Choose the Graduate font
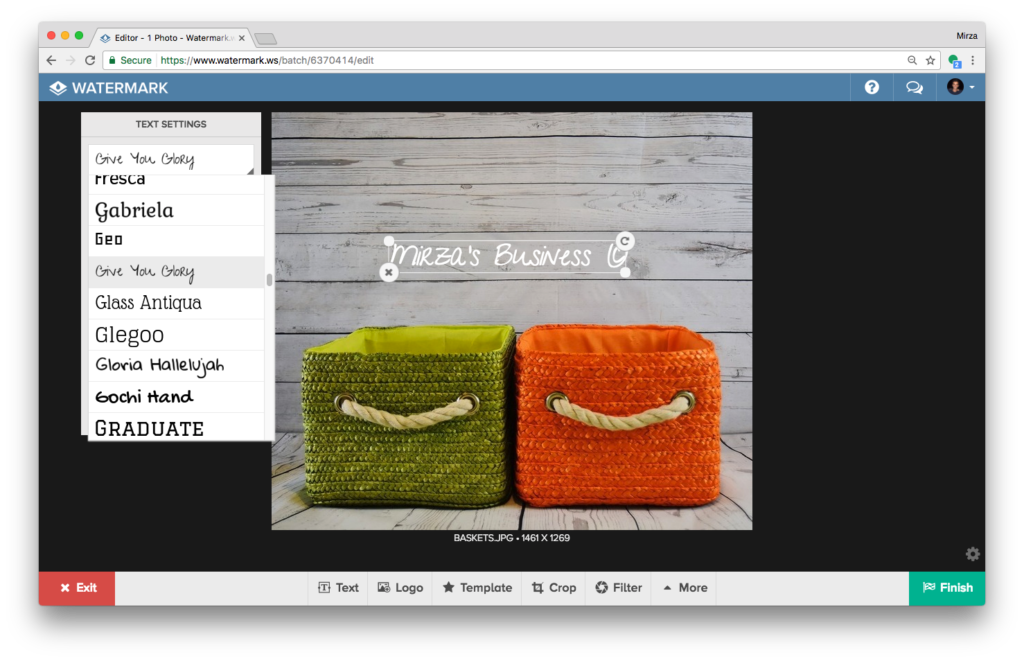This screenshot has height=661, width=1024. (176, 427)
